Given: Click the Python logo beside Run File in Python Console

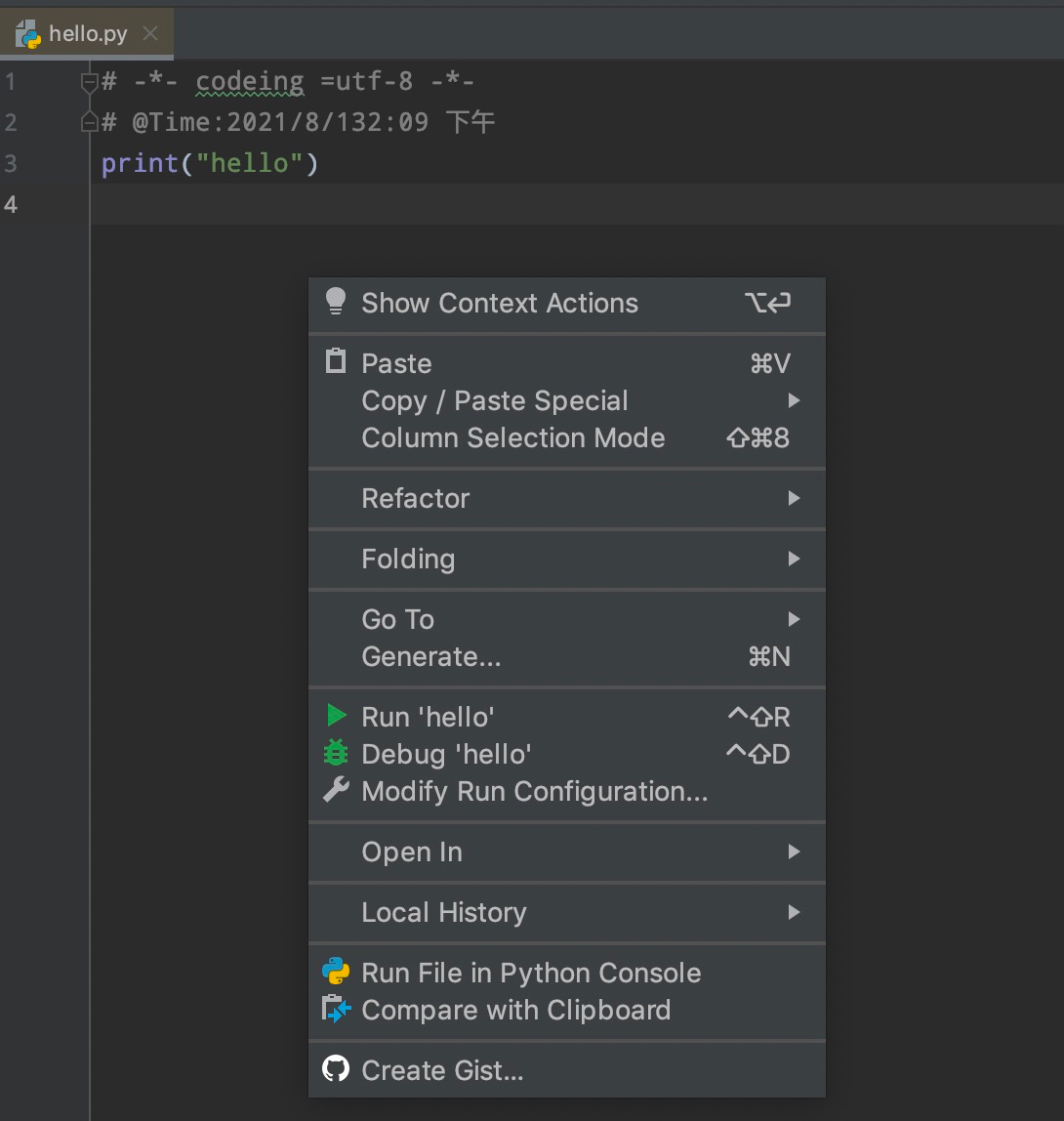Looking at the screenshot, I should click(336, 973).
